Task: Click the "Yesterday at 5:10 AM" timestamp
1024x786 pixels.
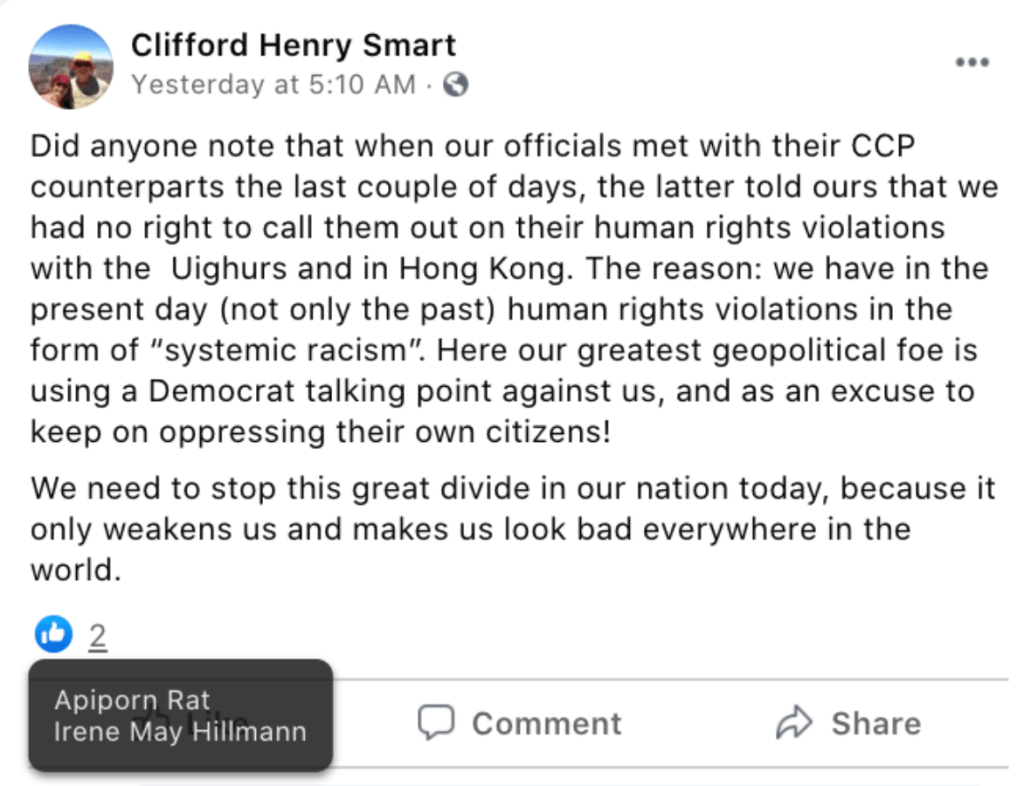Action: coord(273,85)
